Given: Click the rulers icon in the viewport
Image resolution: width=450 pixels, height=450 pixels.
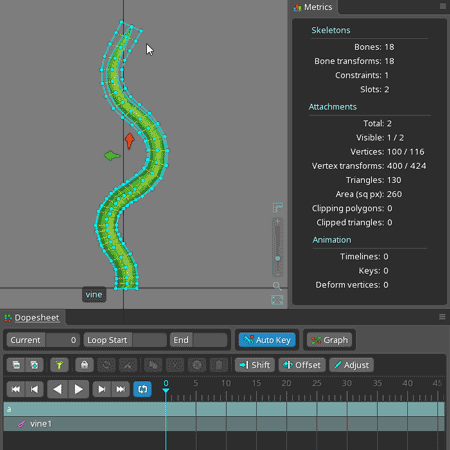Looking at the screenshot, I should (x=277, y=208).
